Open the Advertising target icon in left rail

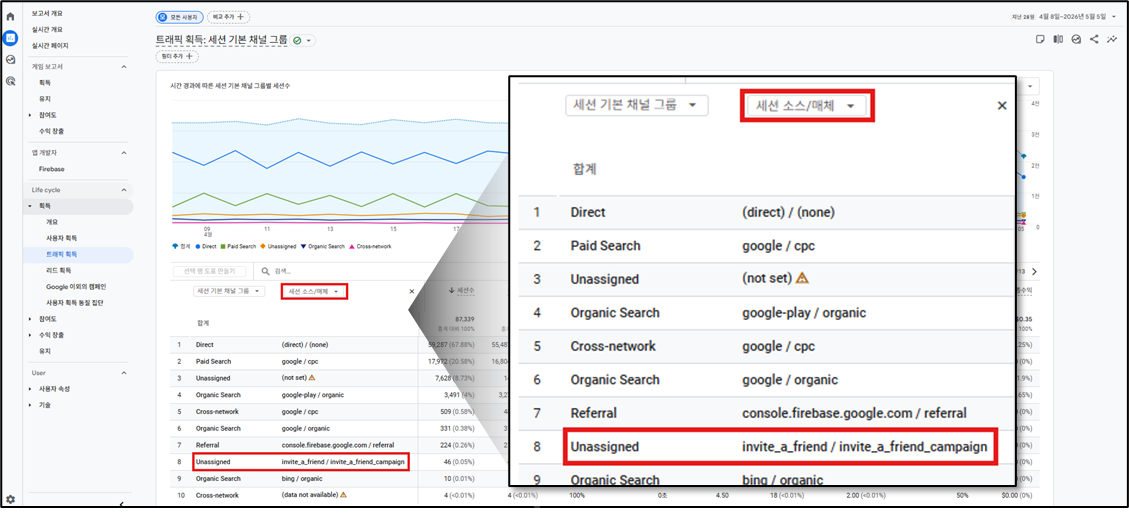(x=10, y=81)
